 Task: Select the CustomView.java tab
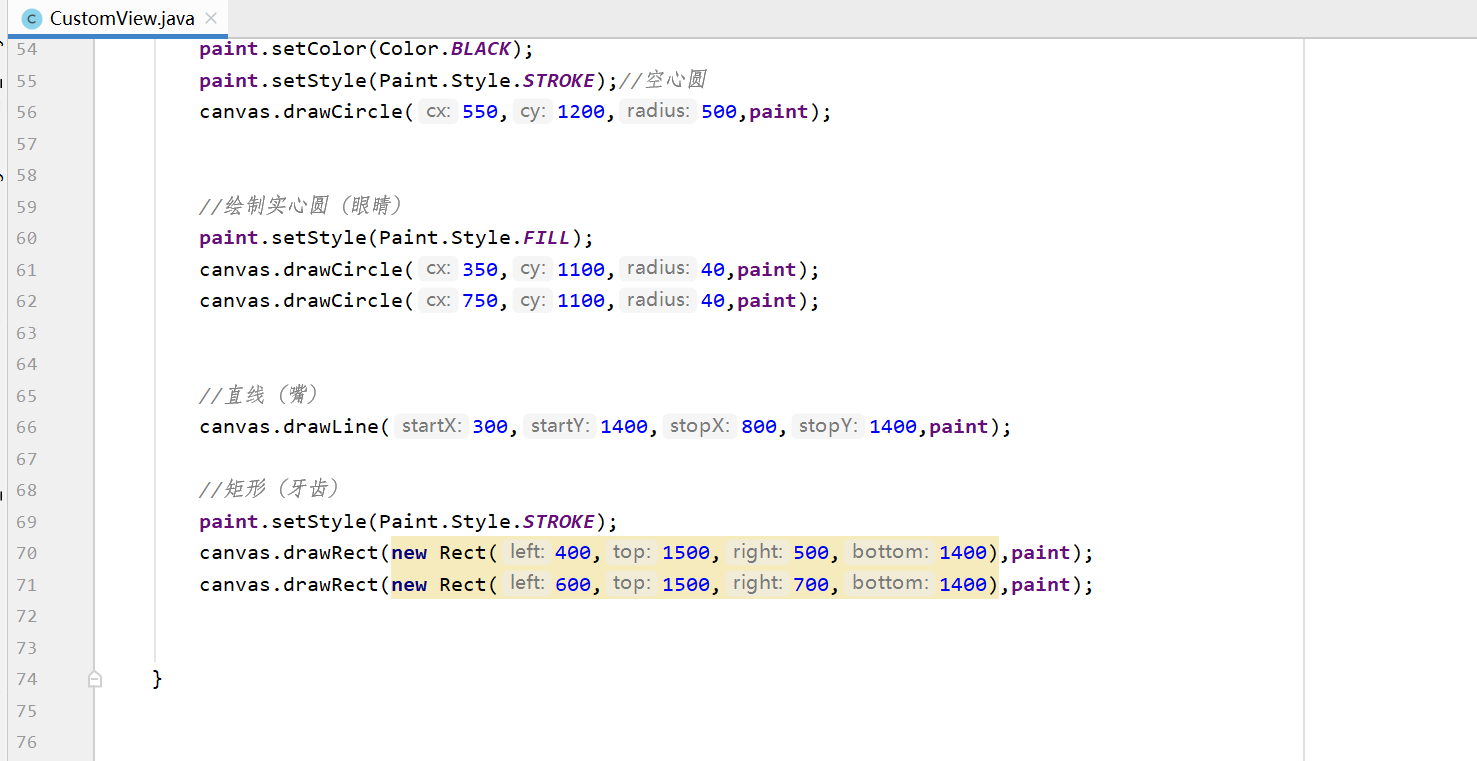tap(118, 19)
